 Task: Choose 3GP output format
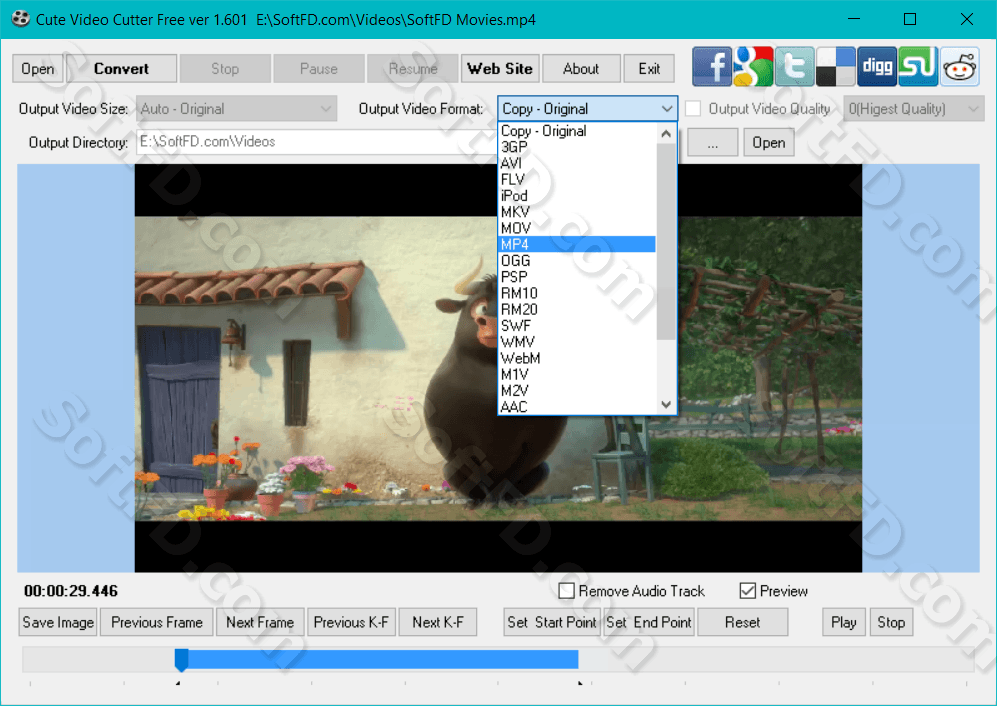(577, 147)
